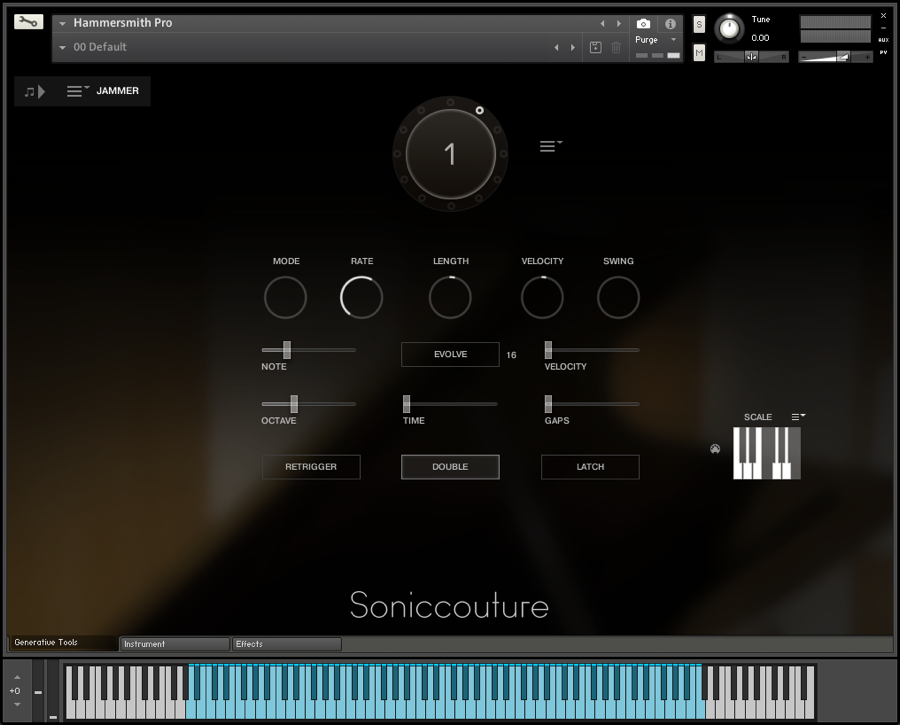This screenshot has width=900, height=725.
Task: Enable the LATCH toggle
Action: pyautogui.click(x=590, y=467)
